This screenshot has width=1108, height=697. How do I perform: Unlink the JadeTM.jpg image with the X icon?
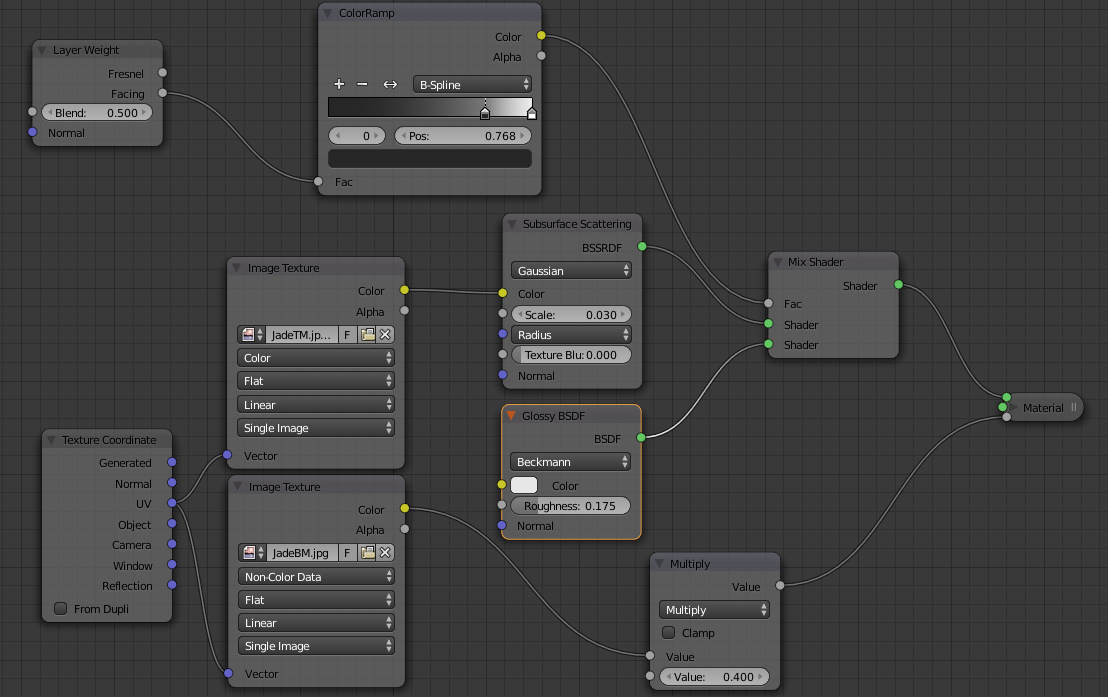click(385, 335)
